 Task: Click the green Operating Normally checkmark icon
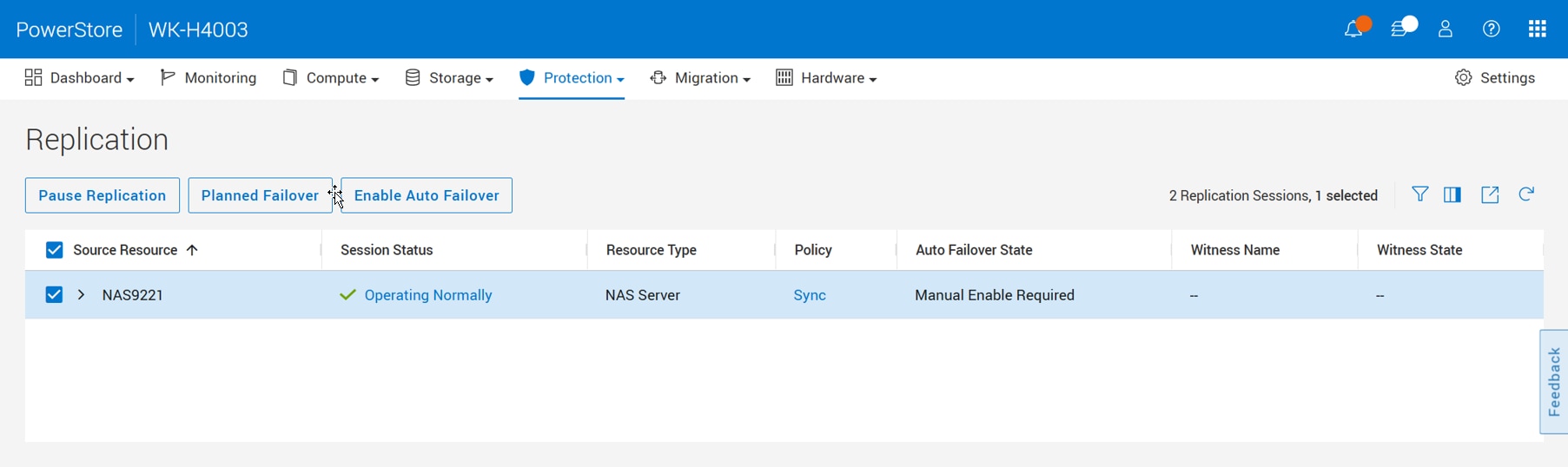point(348,295)
